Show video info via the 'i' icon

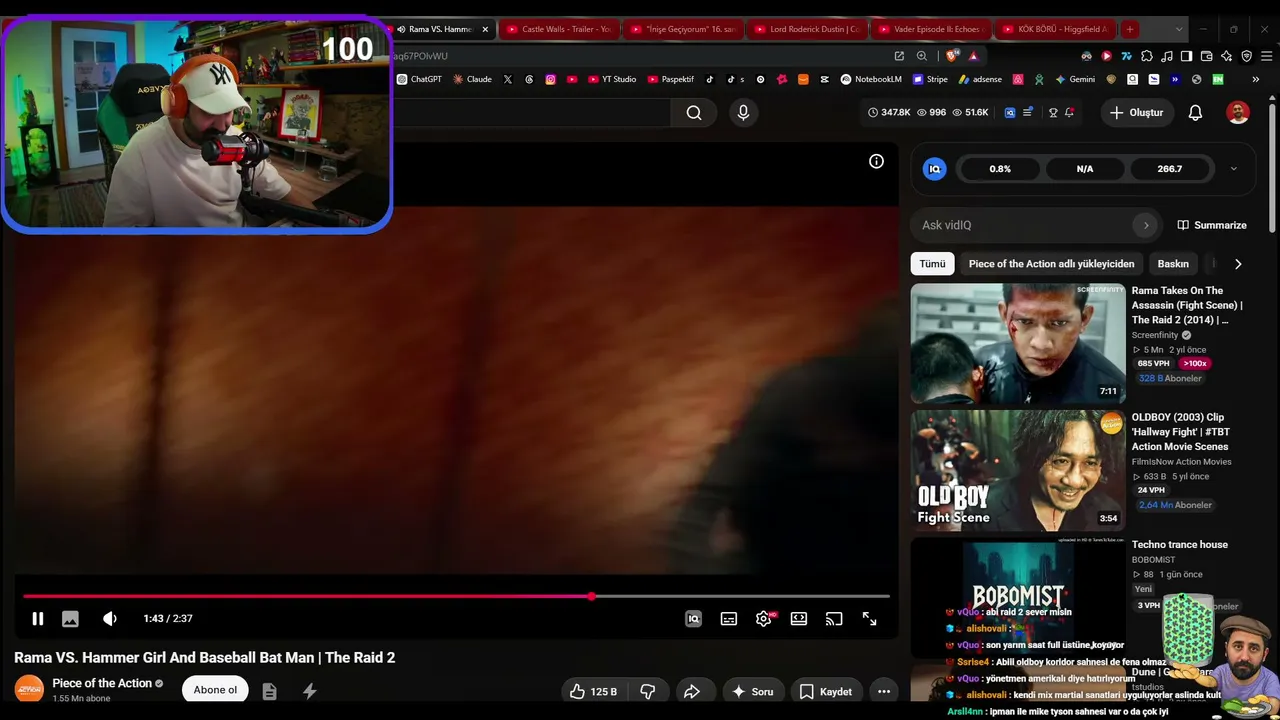click(x=876, y=161)
